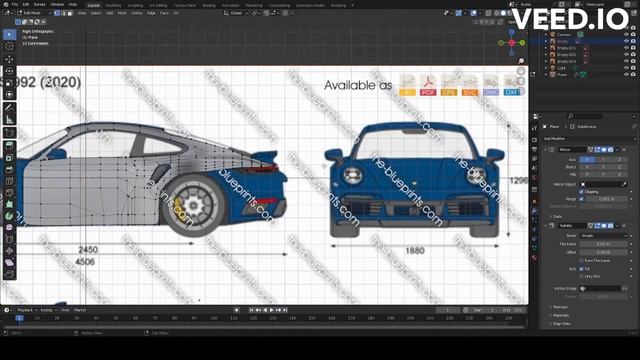Select Empty.001 in the outliner
Image resolution: width=640 pixels, height=360 pixels.
tap(567, 48)
